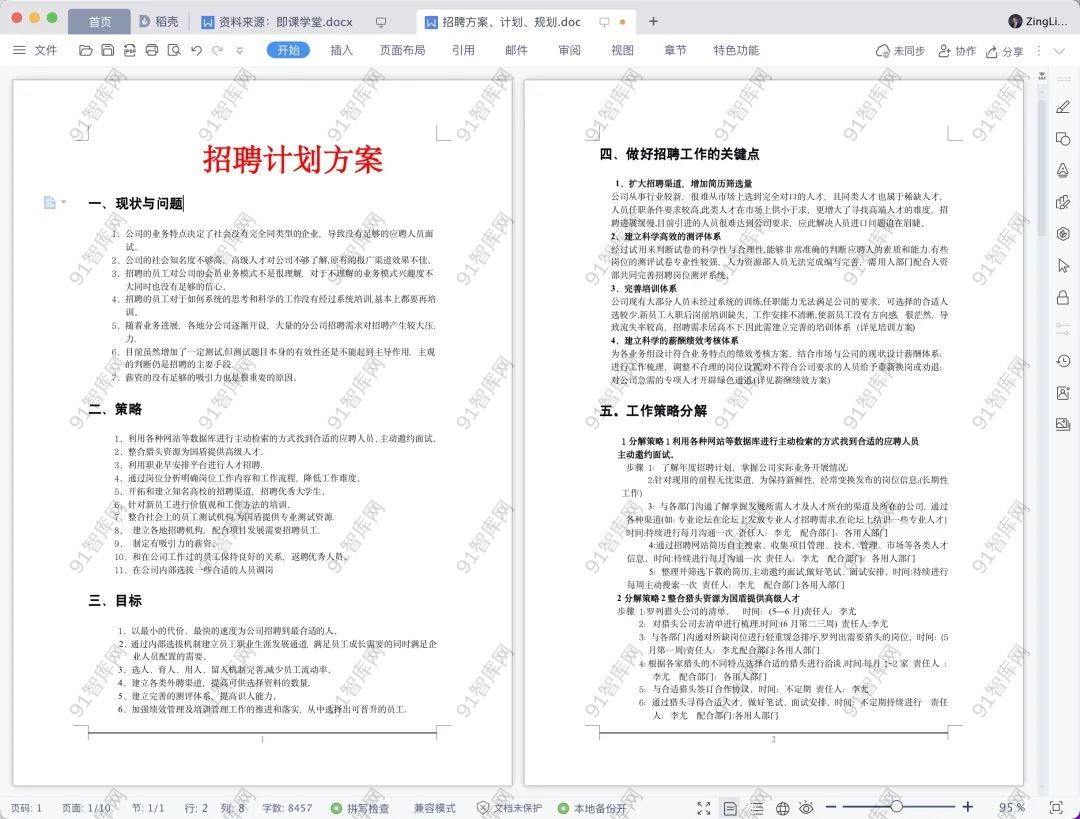Image resolution: width=1080 pixels, height=819 pixels.
Task: Click the lock icon in right sidebar
Action: click(1063, 297)
